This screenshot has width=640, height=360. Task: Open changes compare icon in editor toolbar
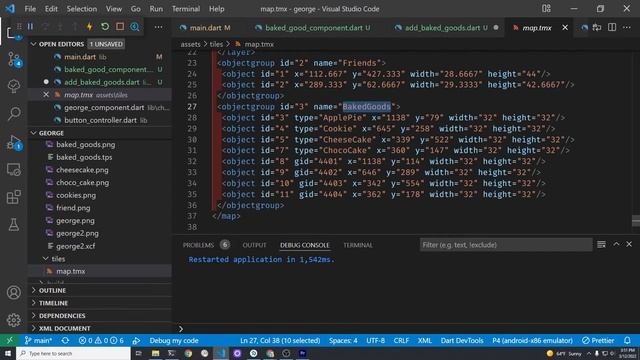click(597, 27)
